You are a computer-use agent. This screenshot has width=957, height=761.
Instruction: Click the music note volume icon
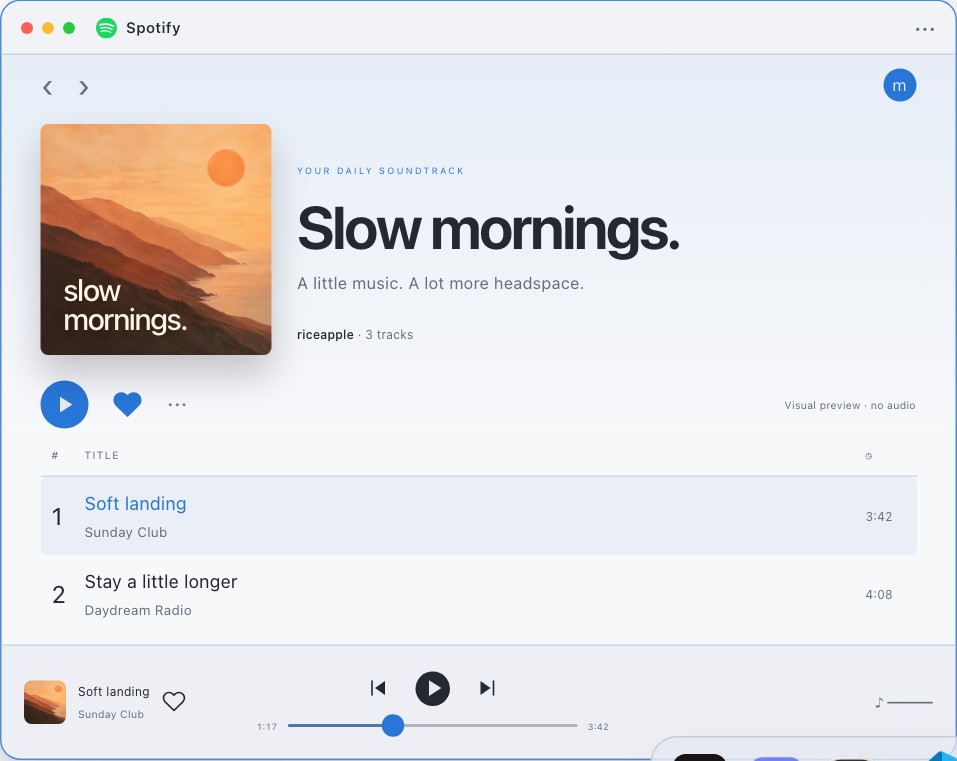pos(879,702)
